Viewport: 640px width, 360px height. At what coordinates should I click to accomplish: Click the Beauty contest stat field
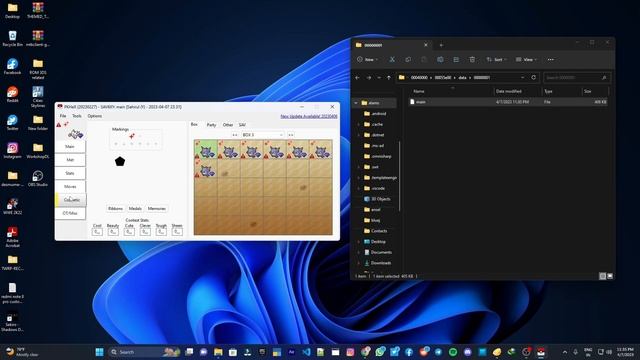click(113, 232)
